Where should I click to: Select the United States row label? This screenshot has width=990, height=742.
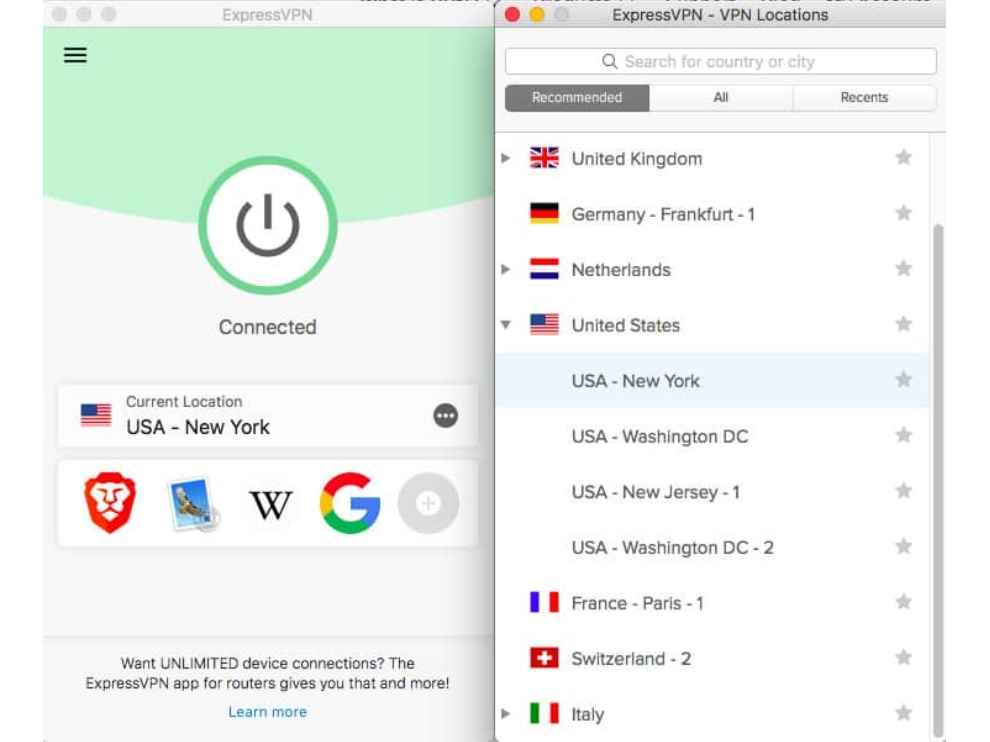click(x=626, y=325)
